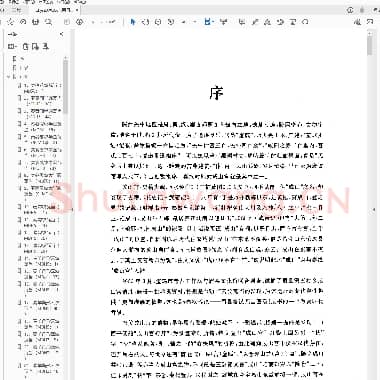Viewport: 380px width, 380px height.
Task: Open the blue fit-page options button
Action: point(208,22)
